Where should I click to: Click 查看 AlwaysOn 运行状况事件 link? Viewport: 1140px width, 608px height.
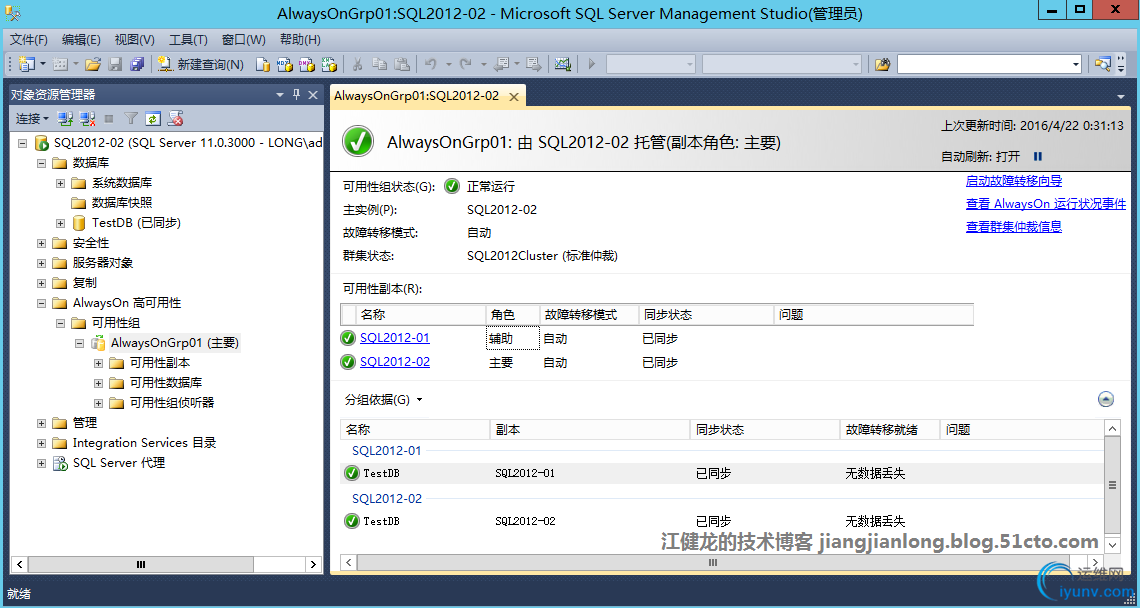click(1045, 204)
